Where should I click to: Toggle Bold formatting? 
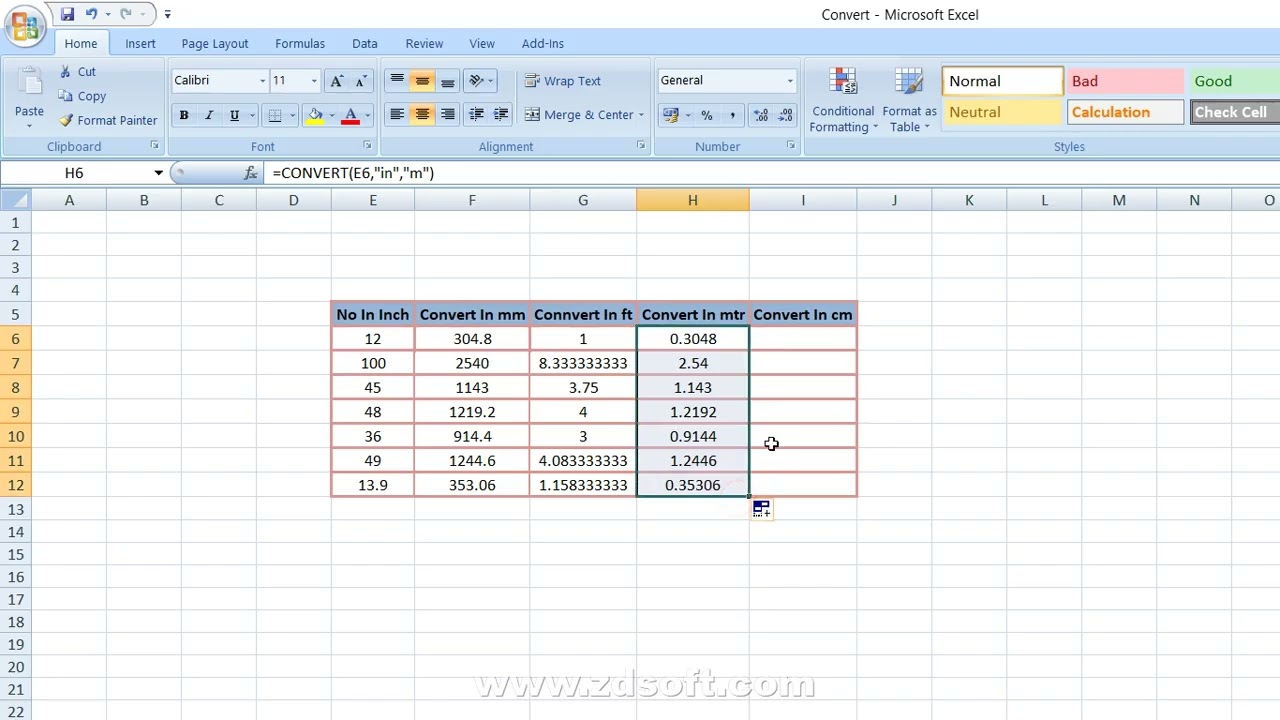tap(184, 115)
